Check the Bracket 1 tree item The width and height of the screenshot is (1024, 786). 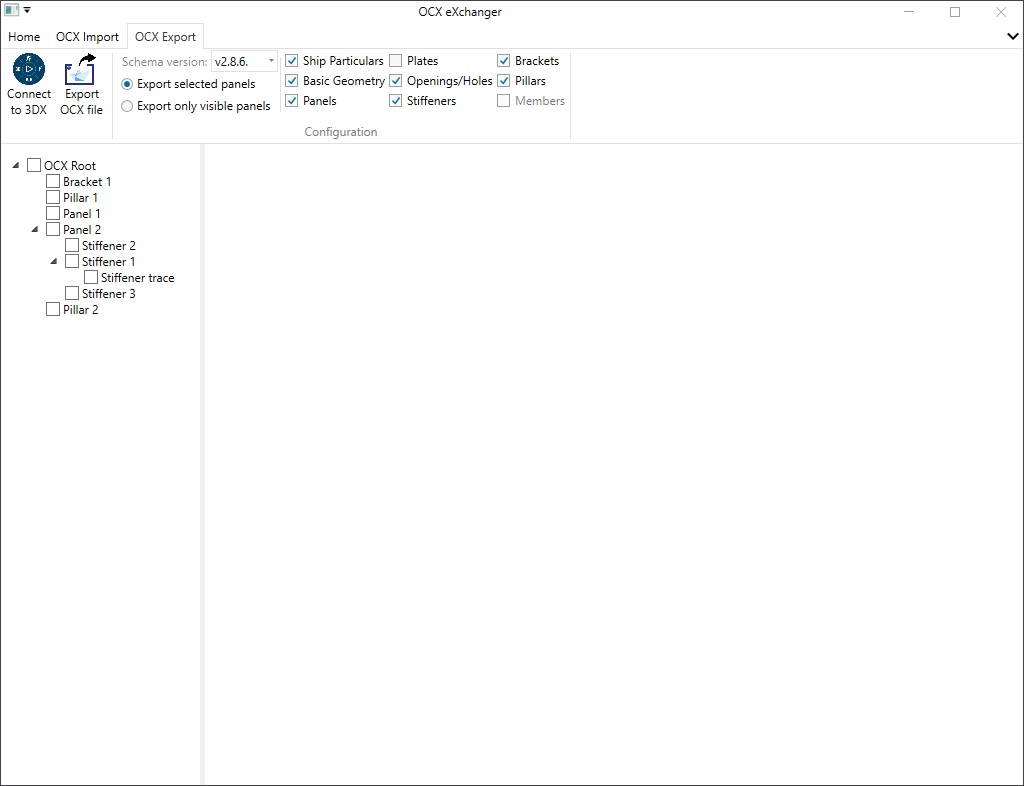coord(54,182)
